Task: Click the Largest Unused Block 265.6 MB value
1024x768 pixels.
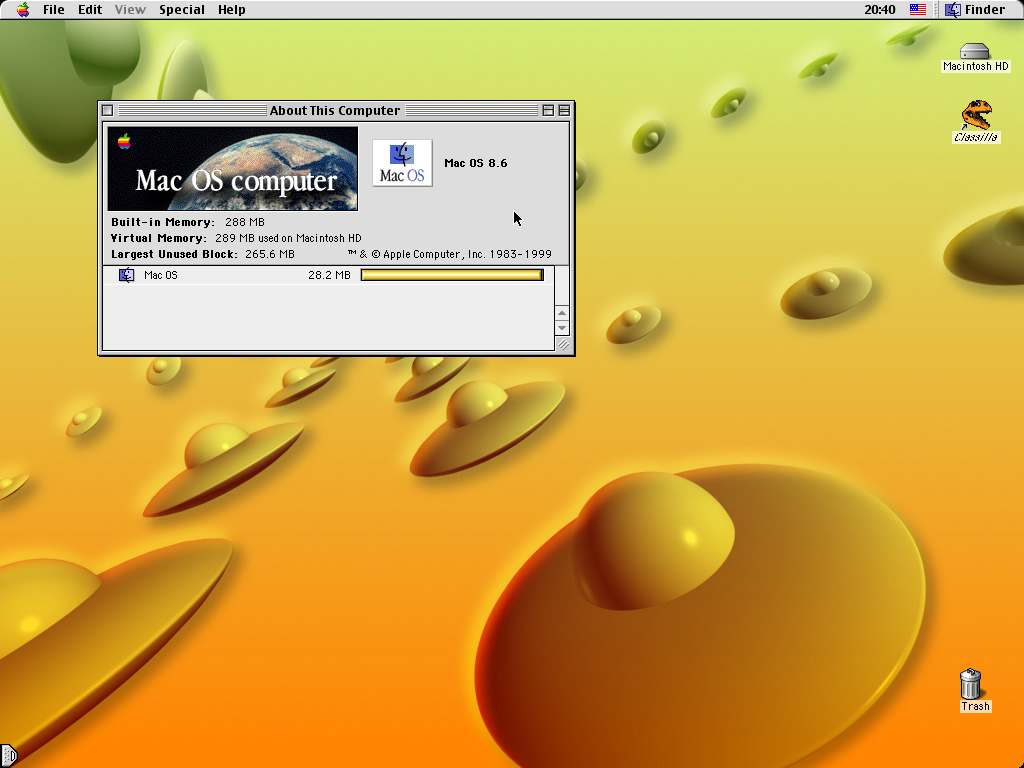Action: [270, 254]
